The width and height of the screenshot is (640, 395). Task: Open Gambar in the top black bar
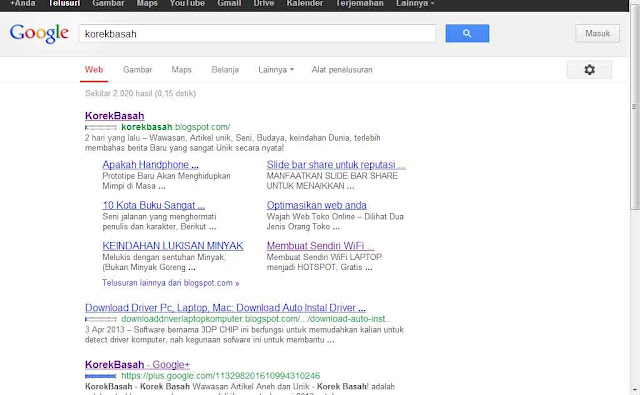tap(108, 4)
